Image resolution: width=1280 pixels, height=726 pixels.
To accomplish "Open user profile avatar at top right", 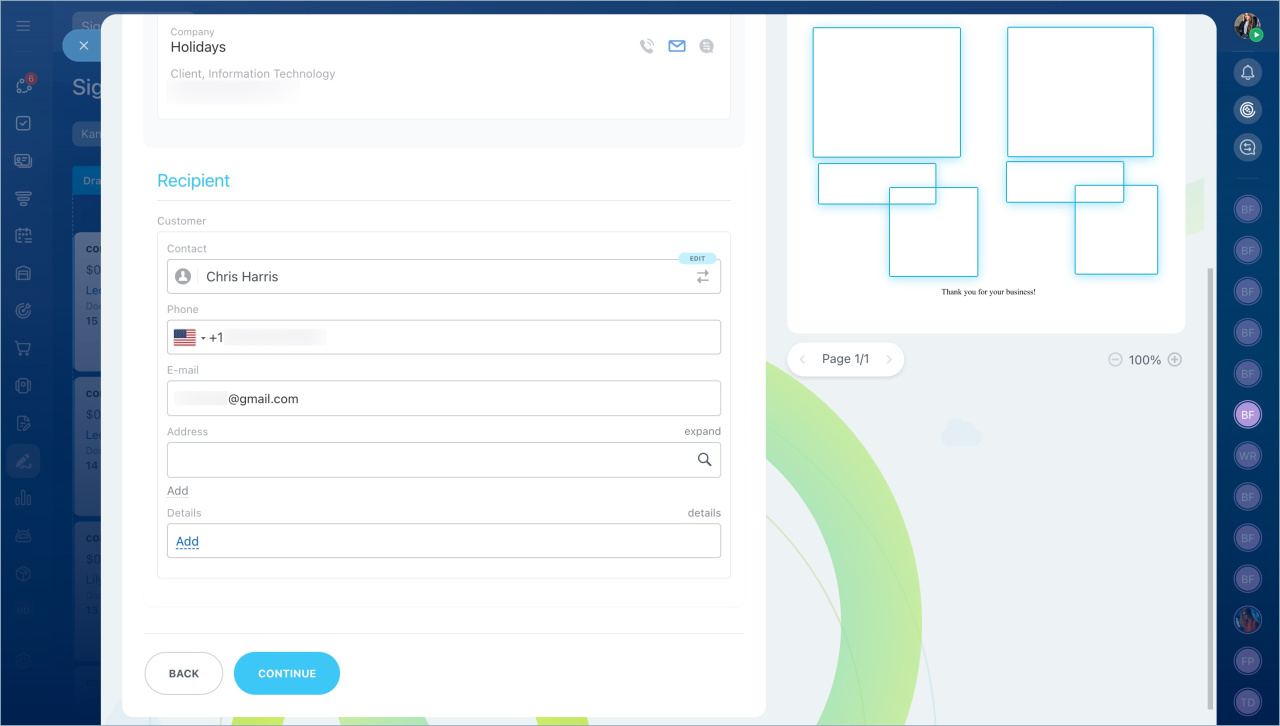I will click(x=1247, y=26).
